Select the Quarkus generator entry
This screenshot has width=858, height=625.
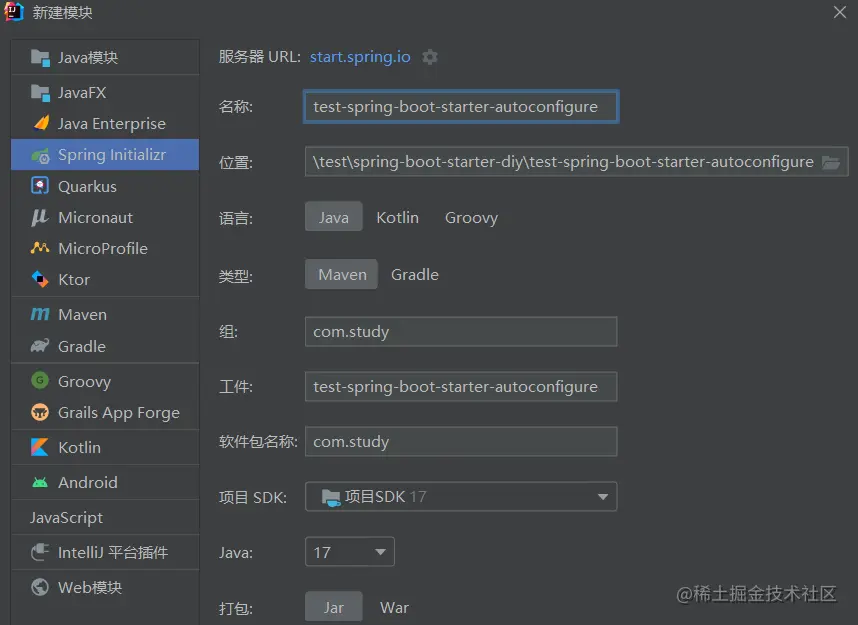105,186
